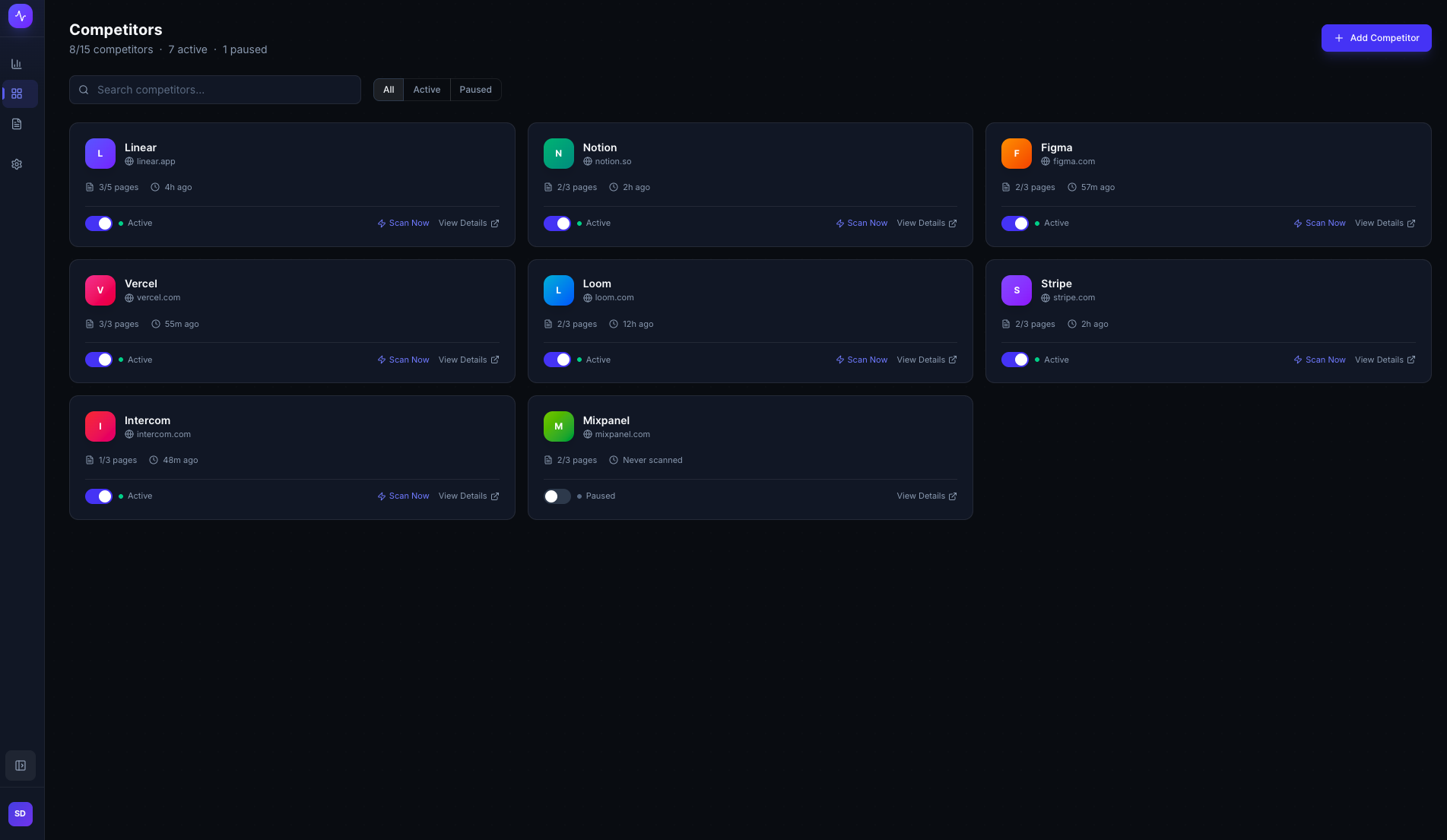Toggle off Linear monitoring switch
1447x840 pixels.
(99, 223)
